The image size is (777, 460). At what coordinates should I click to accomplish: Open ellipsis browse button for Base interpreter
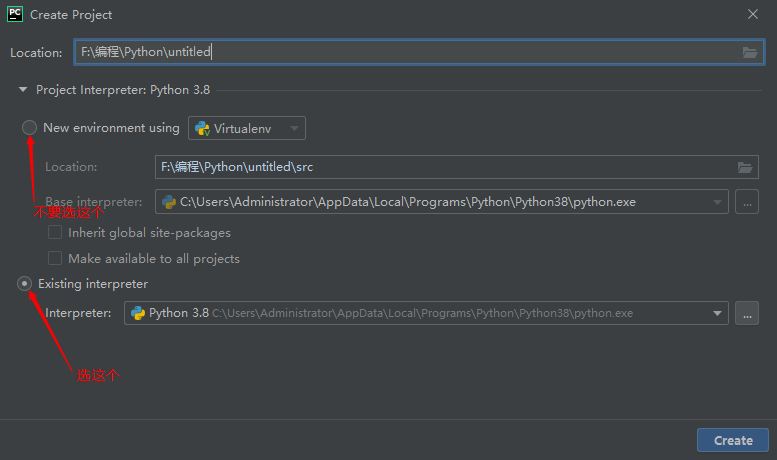747,202
